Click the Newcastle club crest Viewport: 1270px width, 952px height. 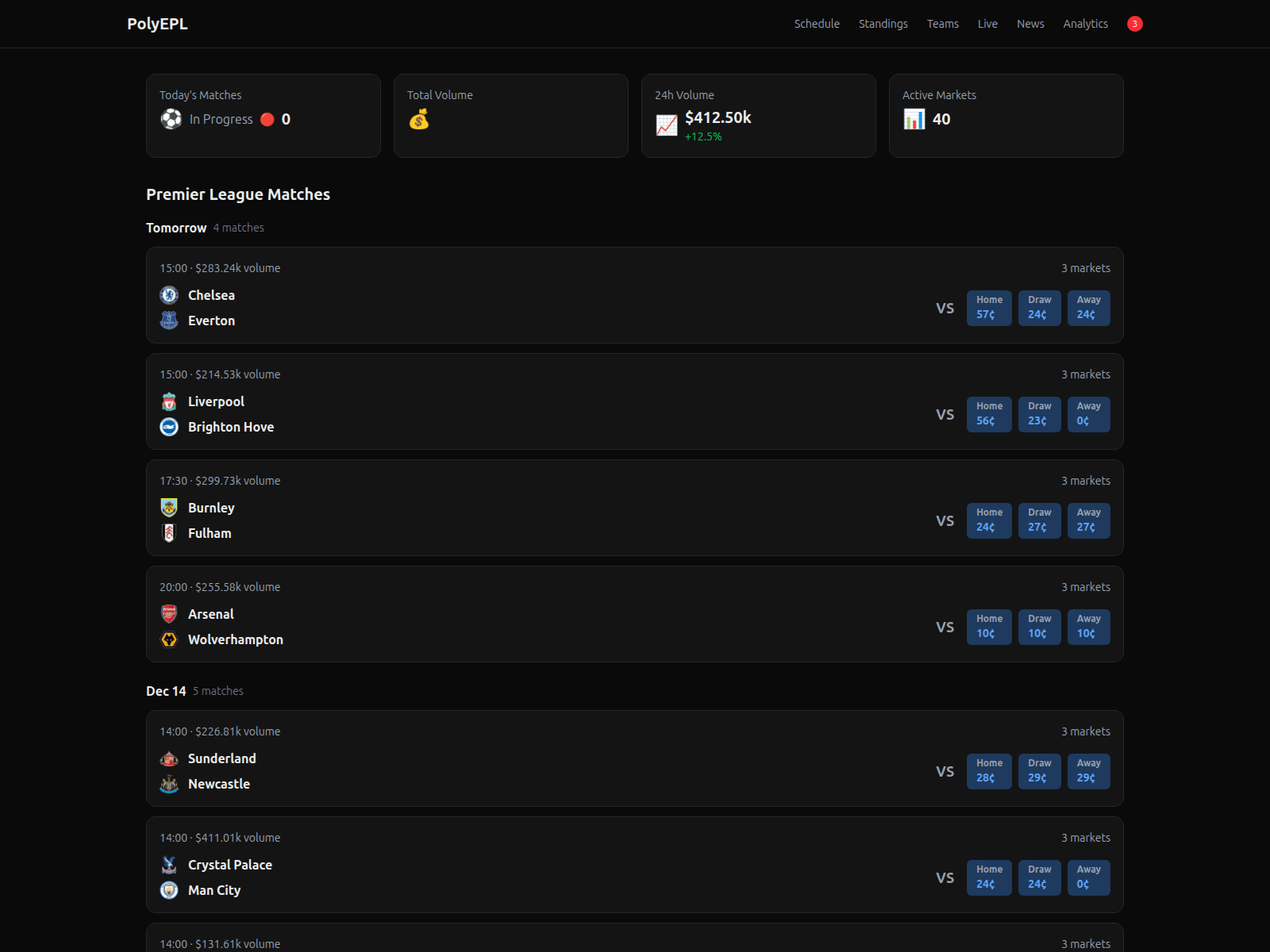(x=169, y=784)
